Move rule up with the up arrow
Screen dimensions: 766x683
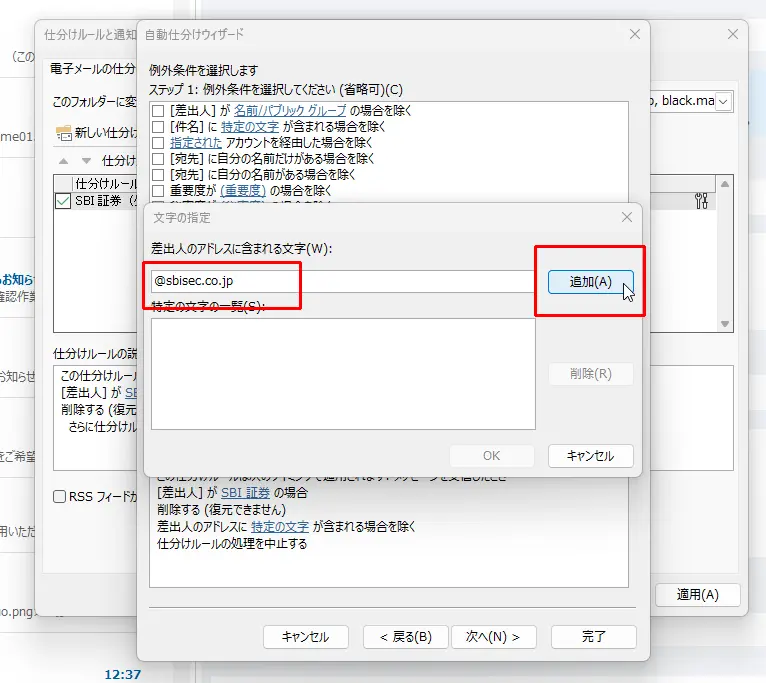click(64, 161)
